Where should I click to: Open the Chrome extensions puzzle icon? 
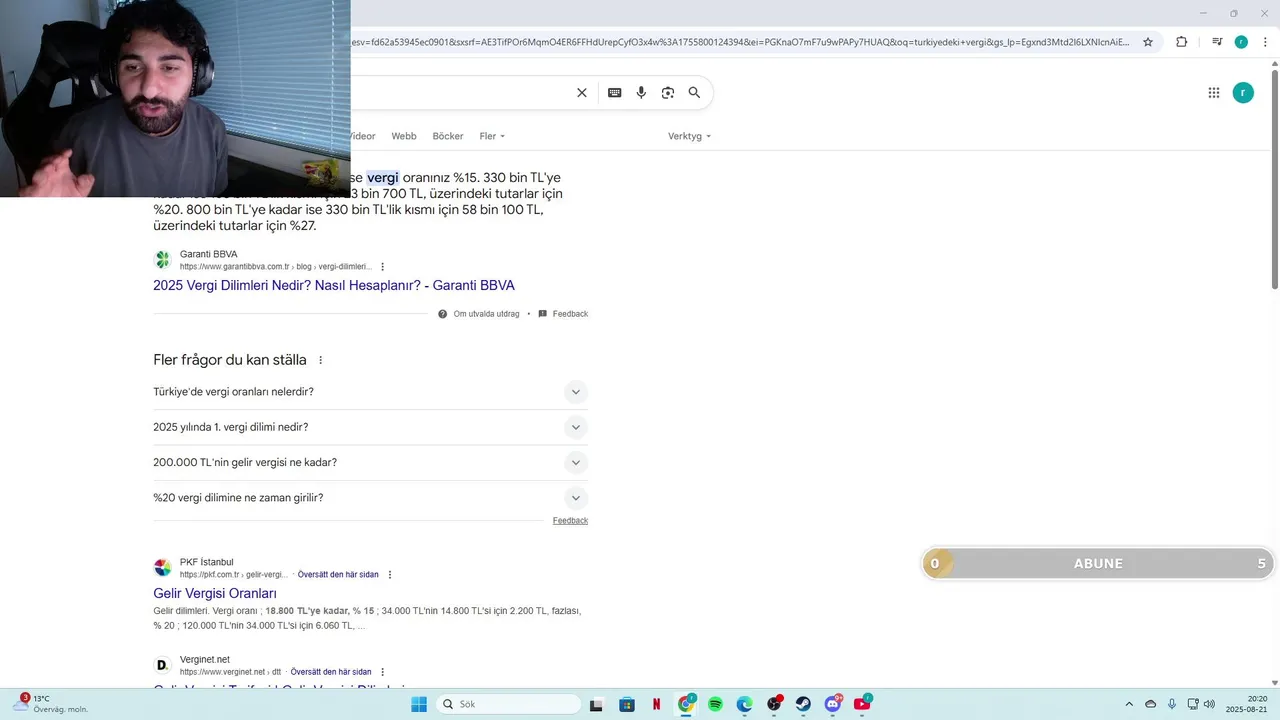click(x=1182, y=42)
